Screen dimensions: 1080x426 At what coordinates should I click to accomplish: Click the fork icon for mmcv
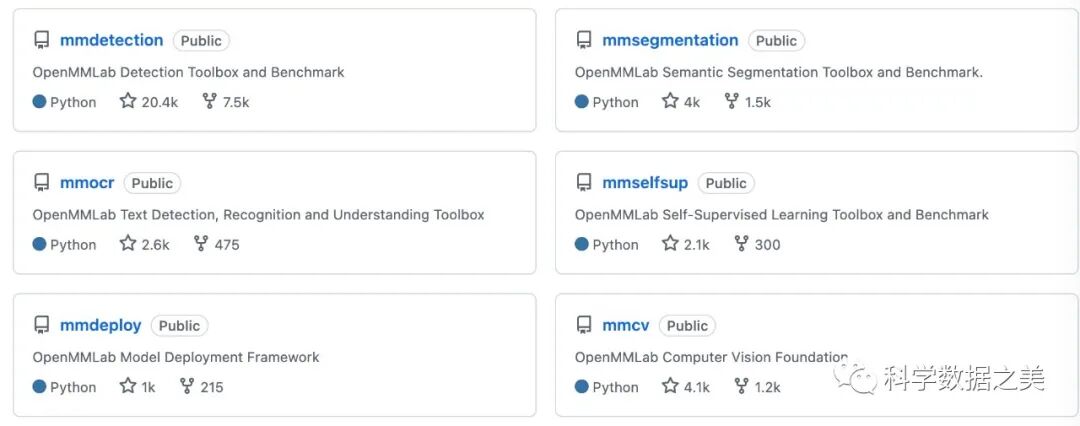pyautogui.click(x=742, y=386)
